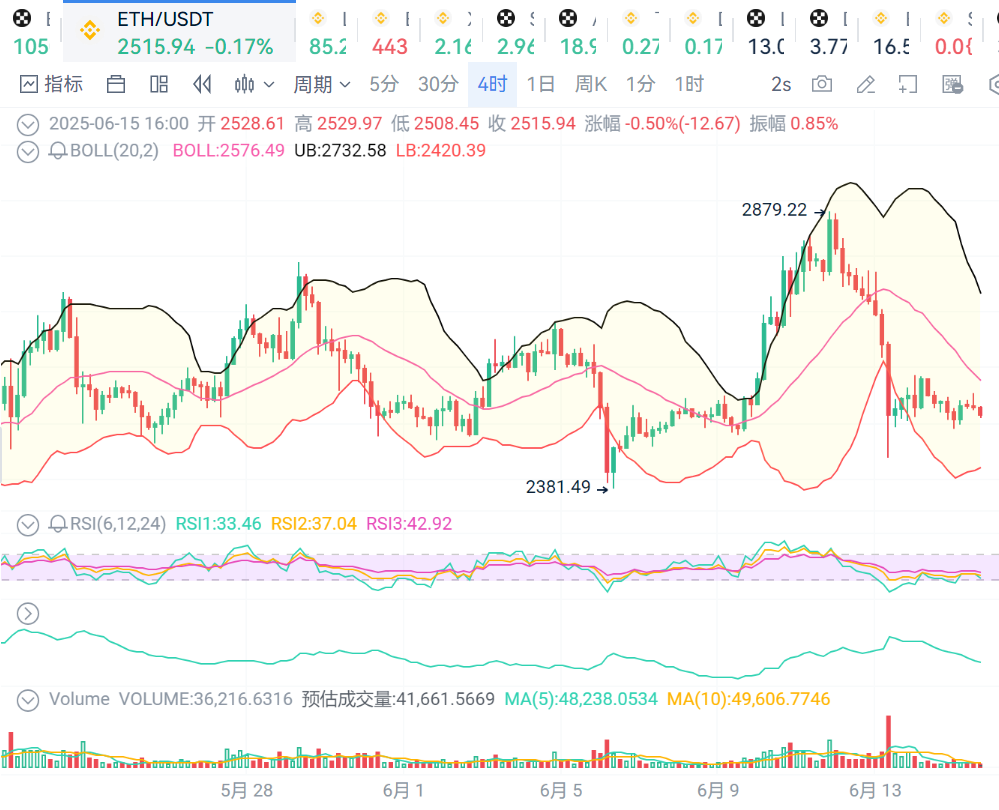The width and height of the screenshot is (999, 810).
Task: Open the candlestick chart type dropdown
Action: coord(254,84)
